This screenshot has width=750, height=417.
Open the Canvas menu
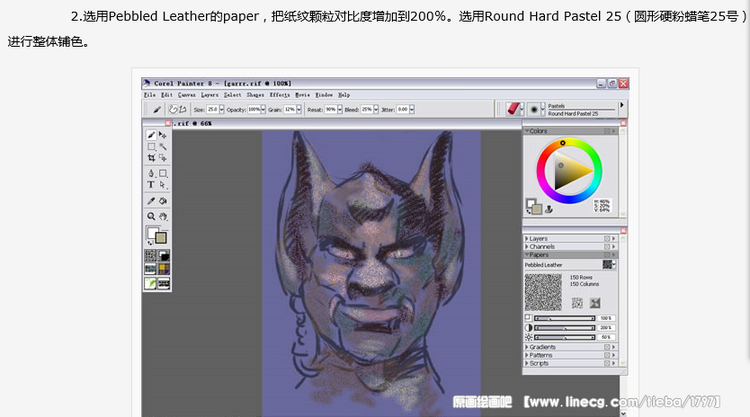click(187, 94)
